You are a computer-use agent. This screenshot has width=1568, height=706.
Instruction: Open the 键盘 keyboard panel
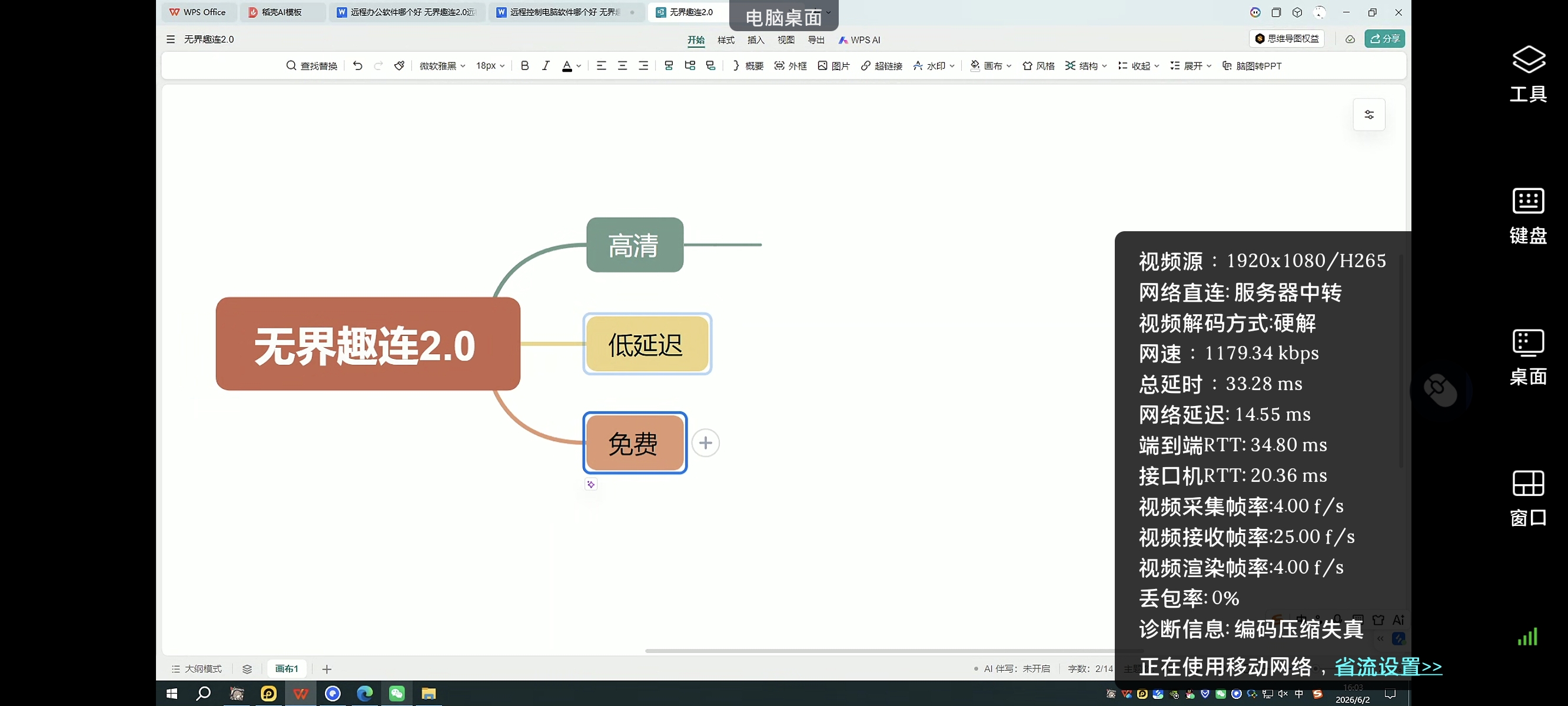pos(1528,215)
